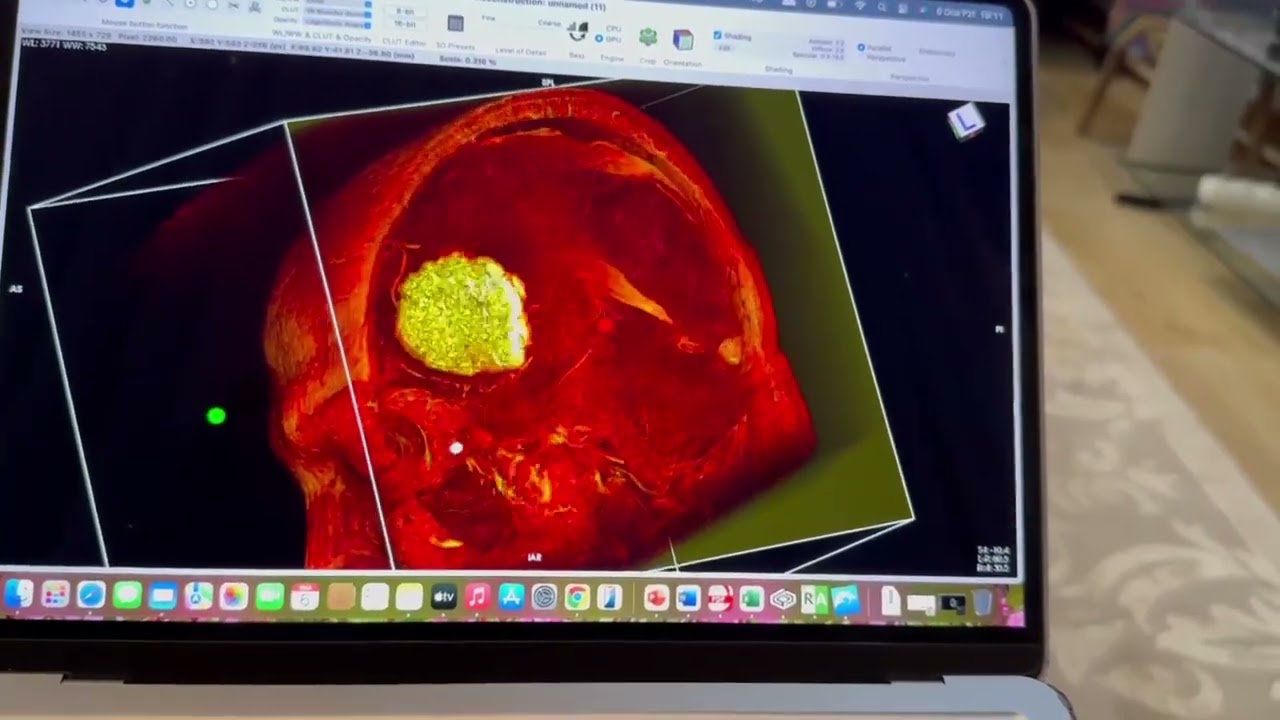Screen dimensions: 1280x720
Task: Open PowerPoint from the dock
Action: [656, 598]
